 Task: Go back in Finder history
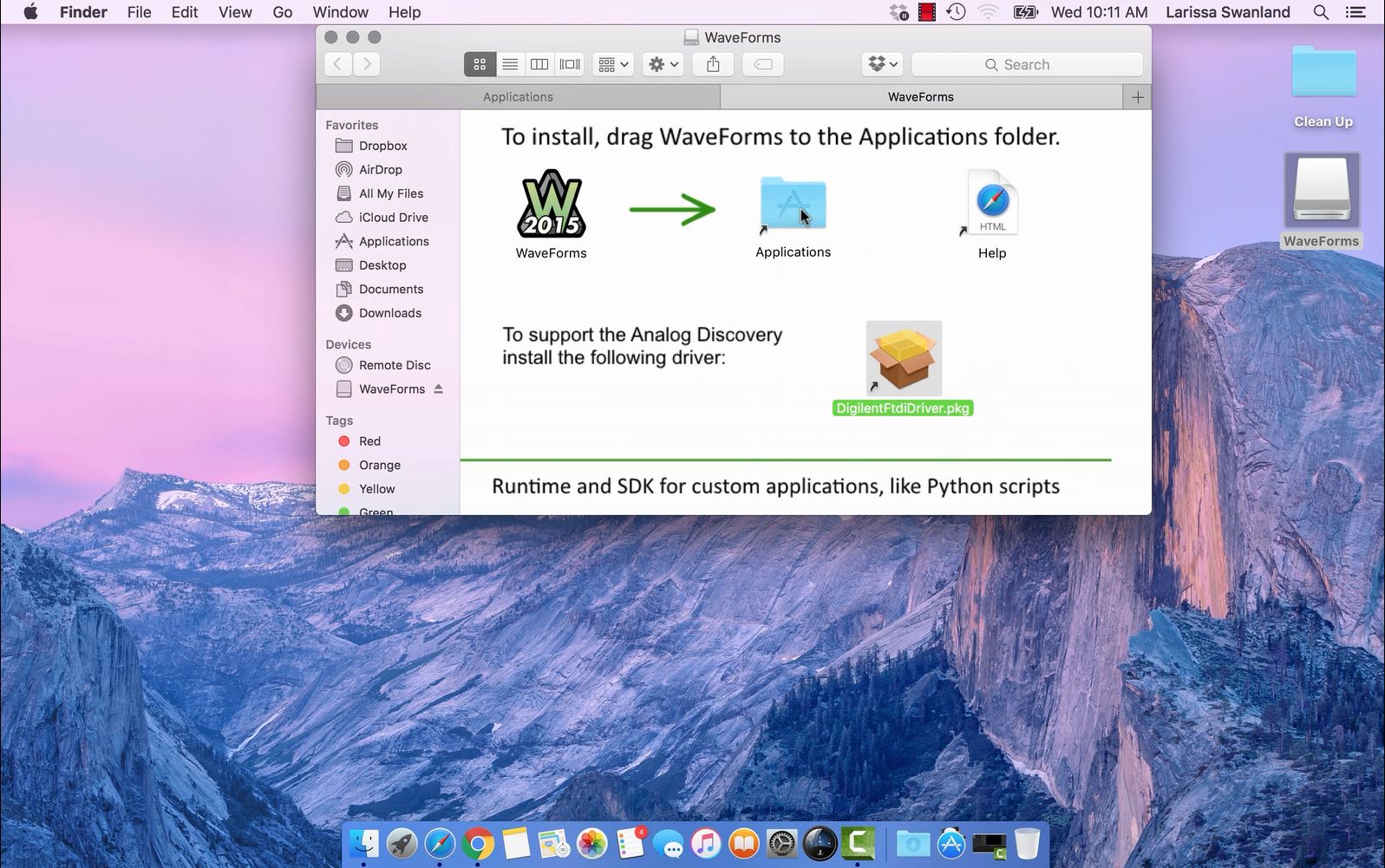tap(338, 64)
